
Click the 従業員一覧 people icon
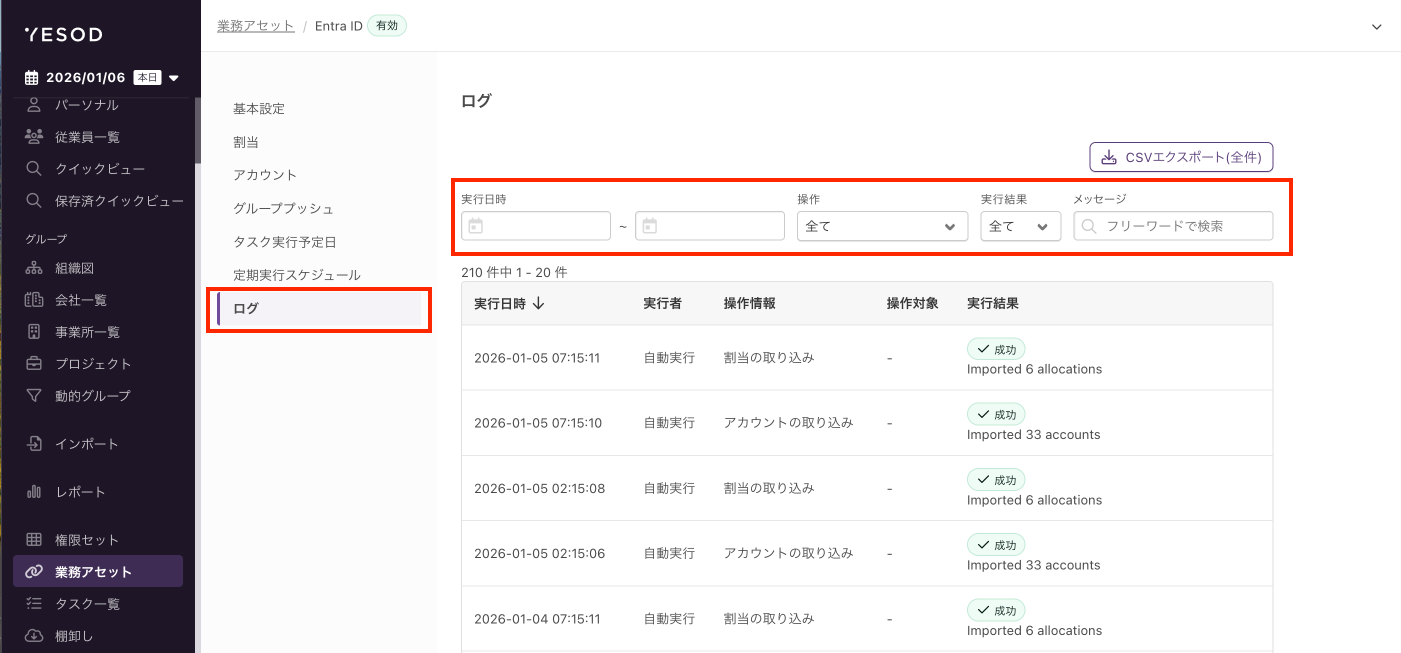(x=34, y=136)
